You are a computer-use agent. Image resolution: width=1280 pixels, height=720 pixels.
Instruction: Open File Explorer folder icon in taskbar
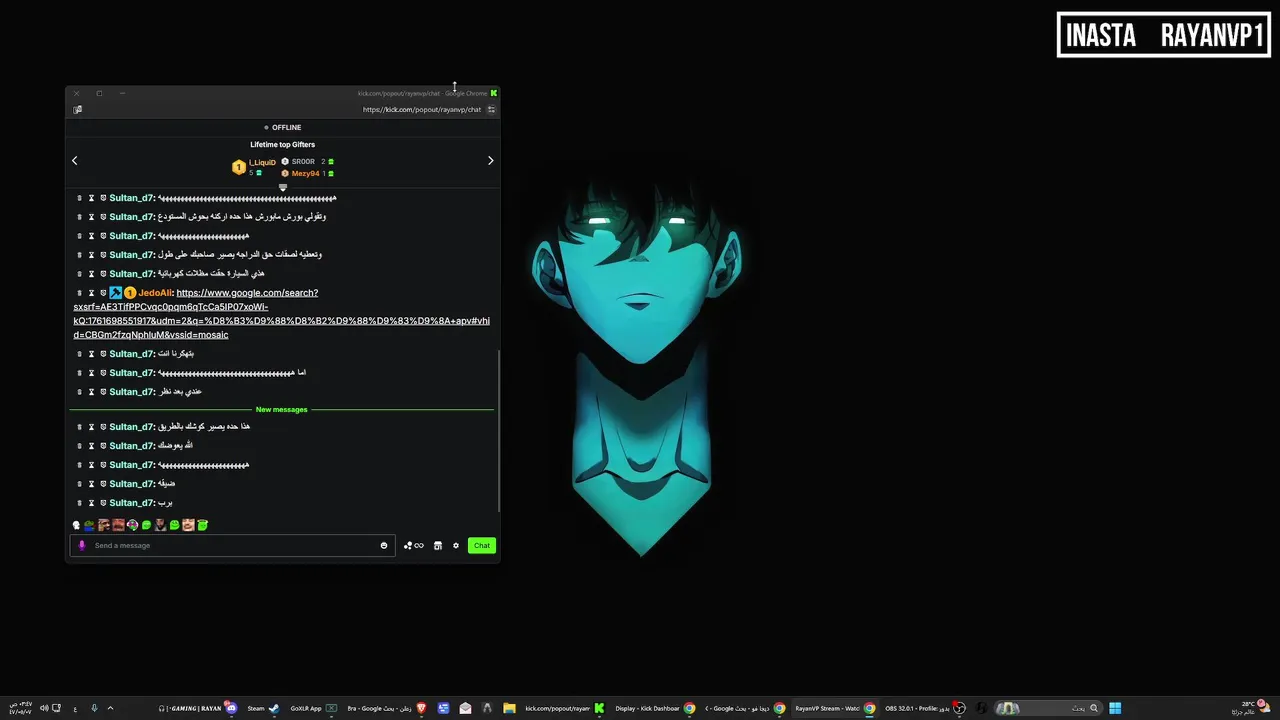point(508,708)
